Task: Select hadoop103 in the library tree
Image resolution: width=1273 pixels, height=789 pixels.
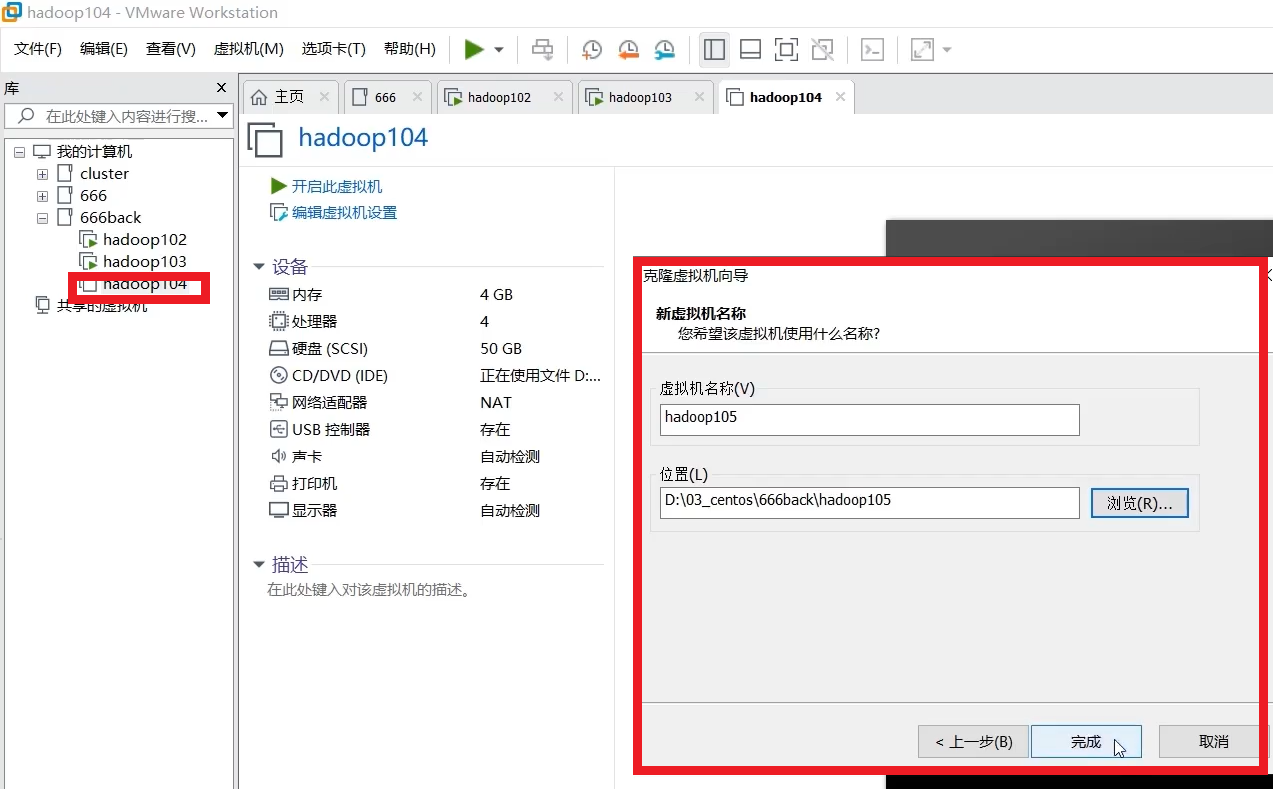Action: [144, 262]
